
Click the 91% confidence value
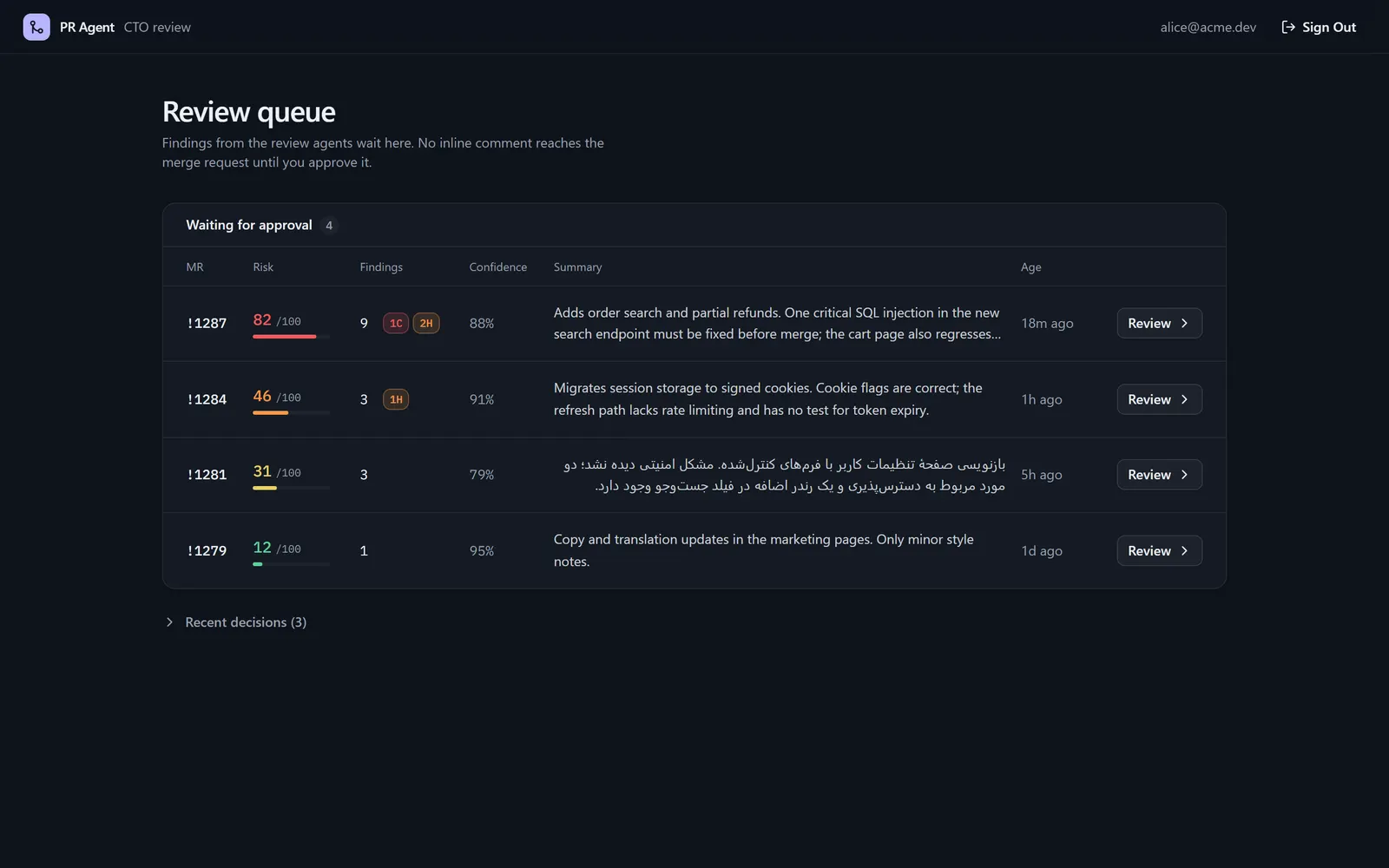pos(482,399)
